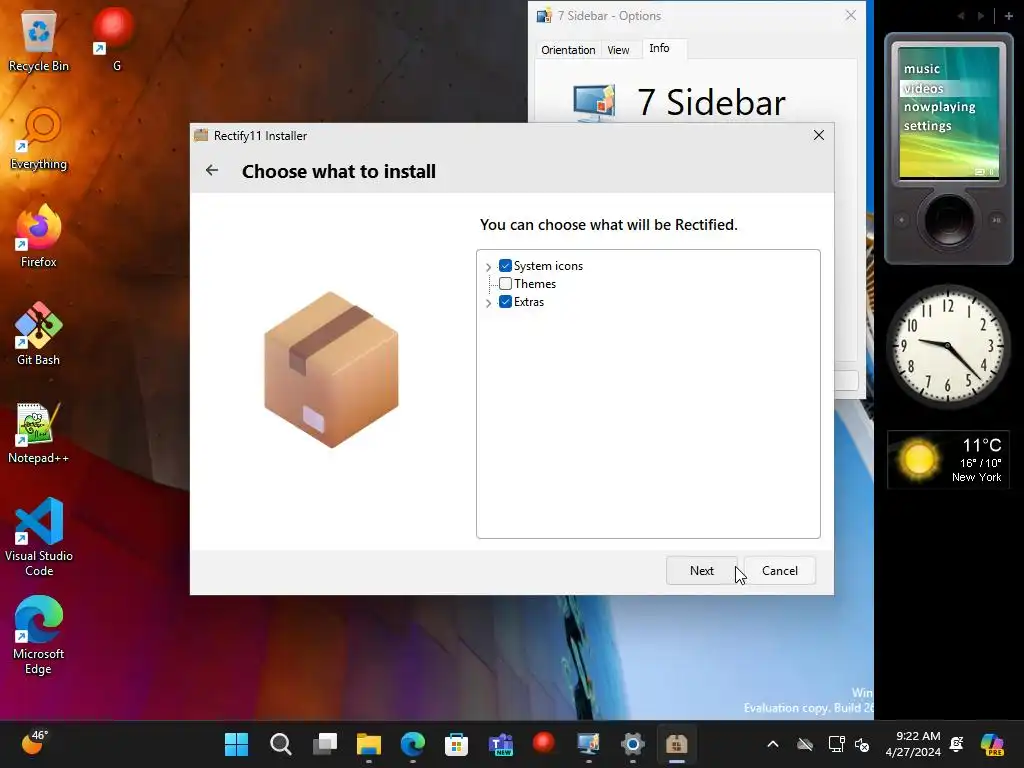Click the muted volume tray icon
The image size is (1024, 768).
tap(862, 744)
